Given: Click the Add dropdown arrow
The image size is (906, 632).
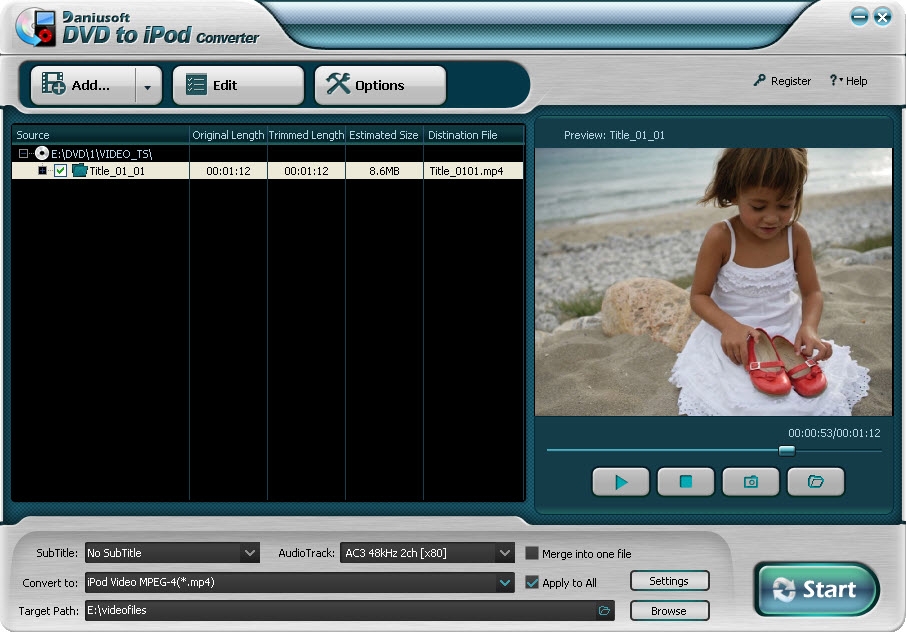Looking at the screenshot, I should (147, 86).
